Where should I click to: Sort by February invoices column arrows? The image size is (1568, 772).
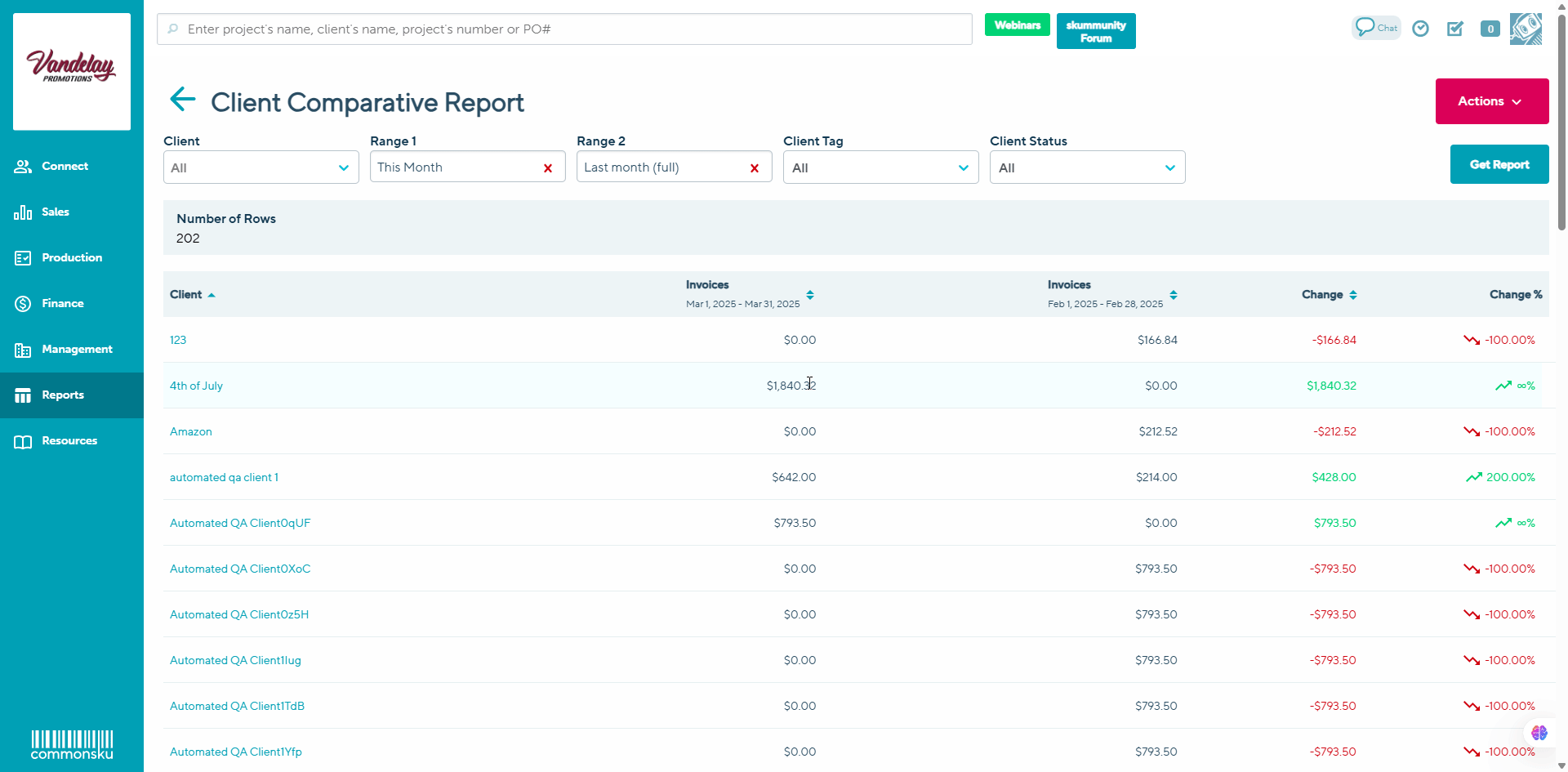[x=1173, y=295]
